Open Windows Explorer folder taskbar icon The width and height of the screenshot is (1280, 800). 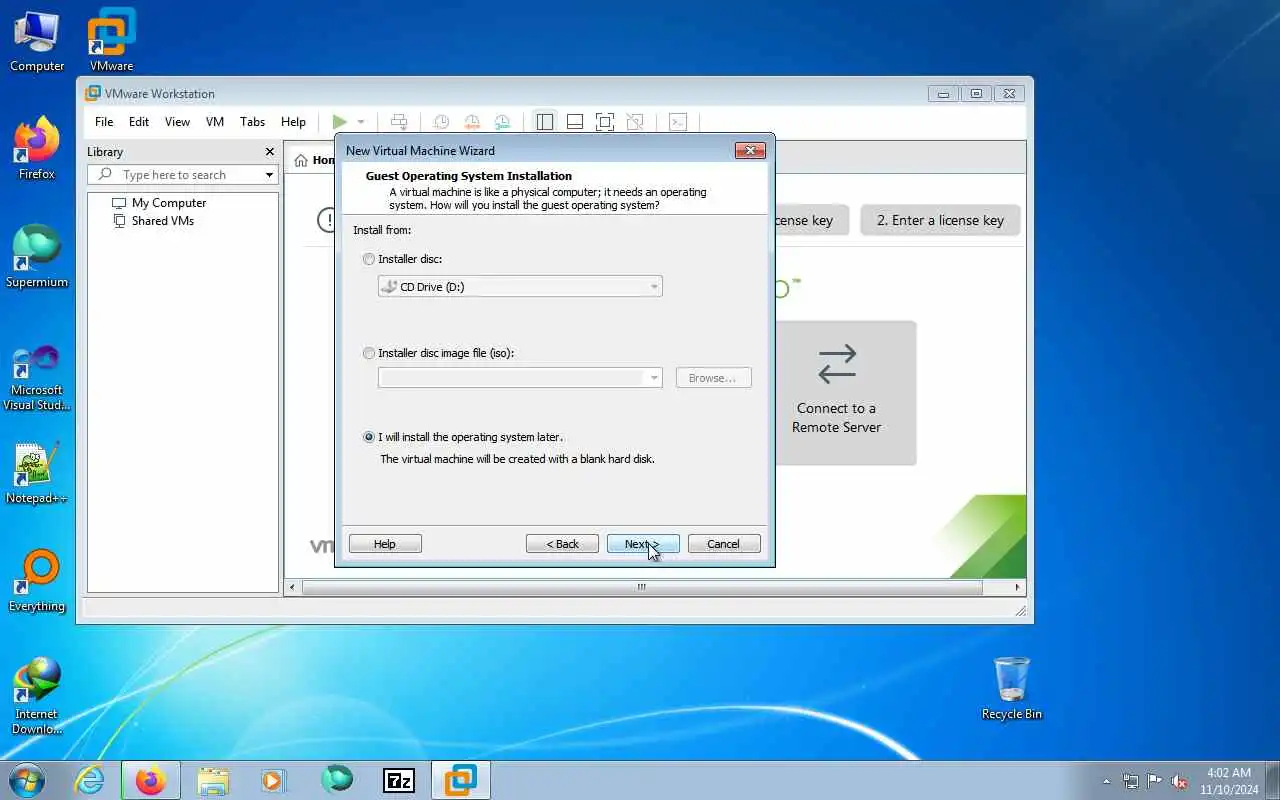(213, 780)
